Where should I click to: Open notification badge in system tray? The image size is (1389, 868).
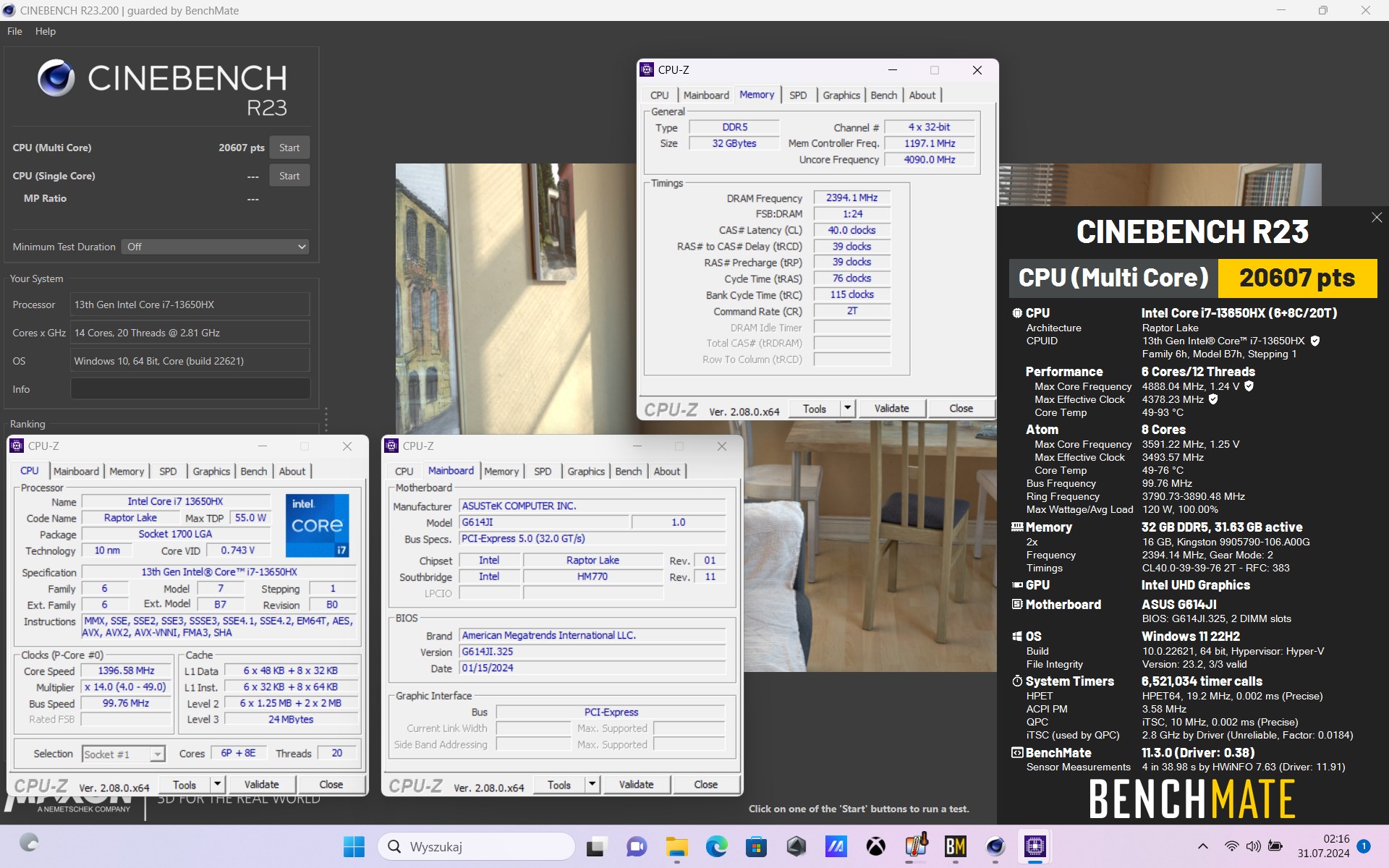pos(1364,846)
